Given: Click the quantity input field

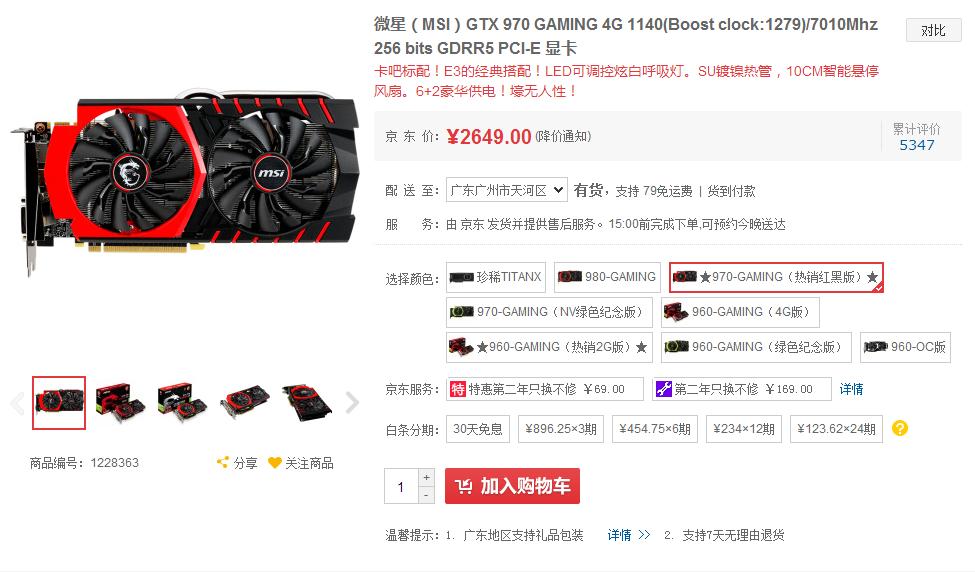Looking at the screenshot, I should point(401,486).
